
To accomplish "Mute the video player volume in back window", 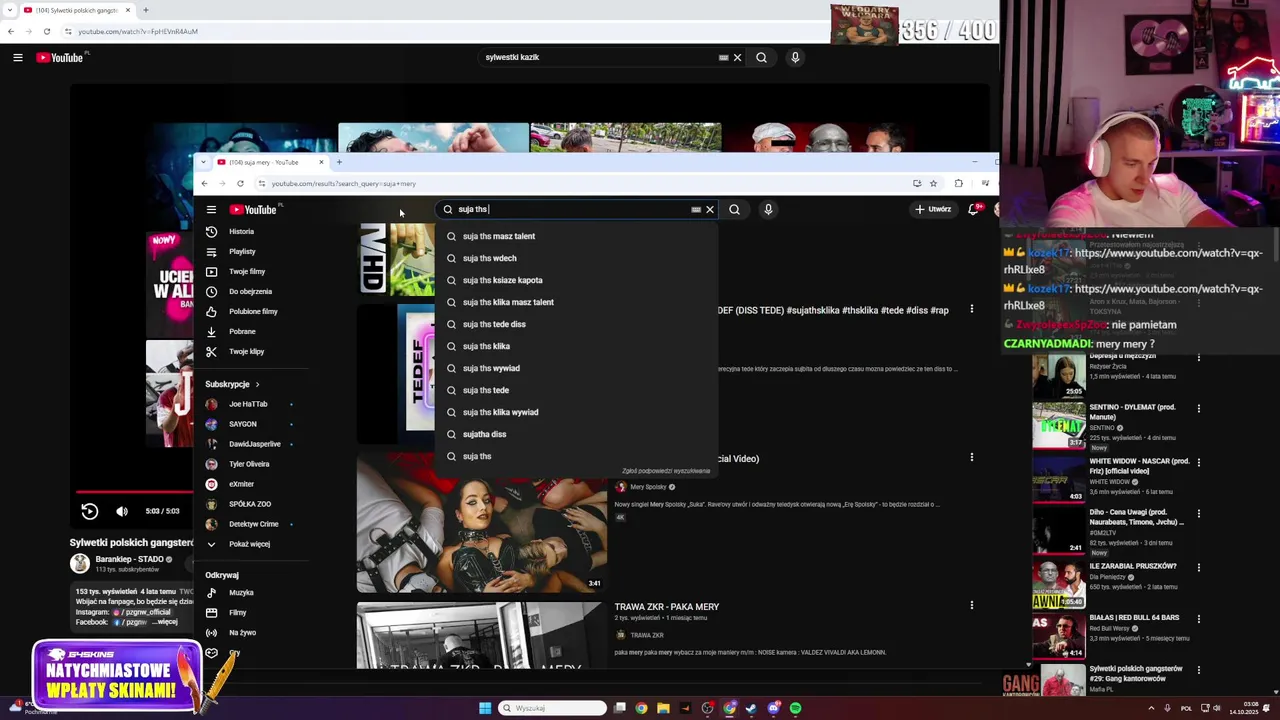I will tap(122, 511).
